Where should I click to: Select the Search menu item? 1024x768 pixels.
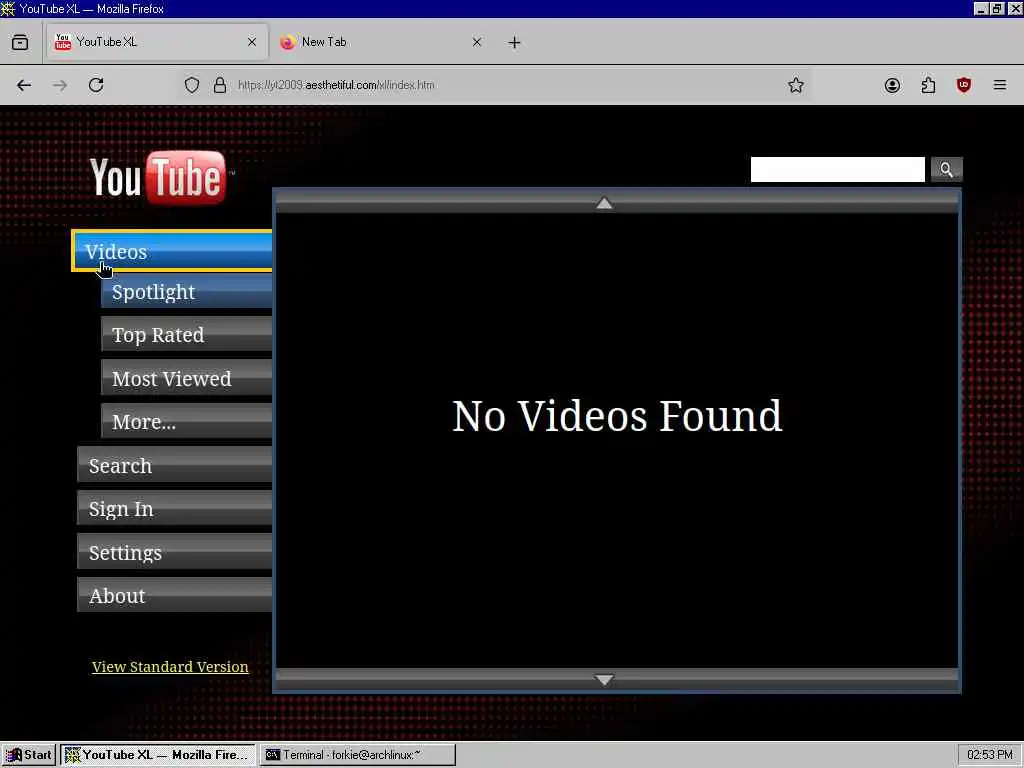[175, 465]
